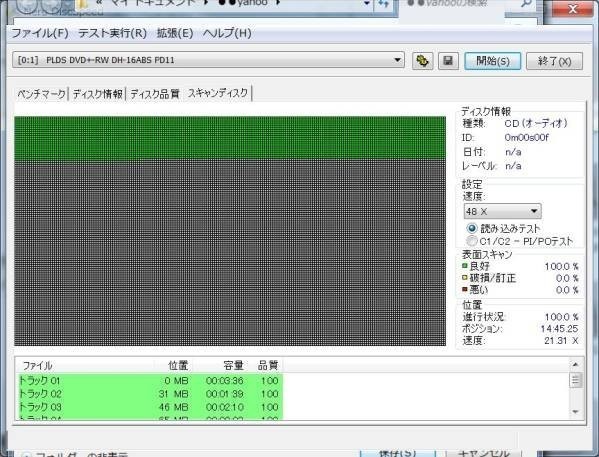Click the options gear icon beside drive list
Viewport: 599px width, 457px height.
[423, 61]
